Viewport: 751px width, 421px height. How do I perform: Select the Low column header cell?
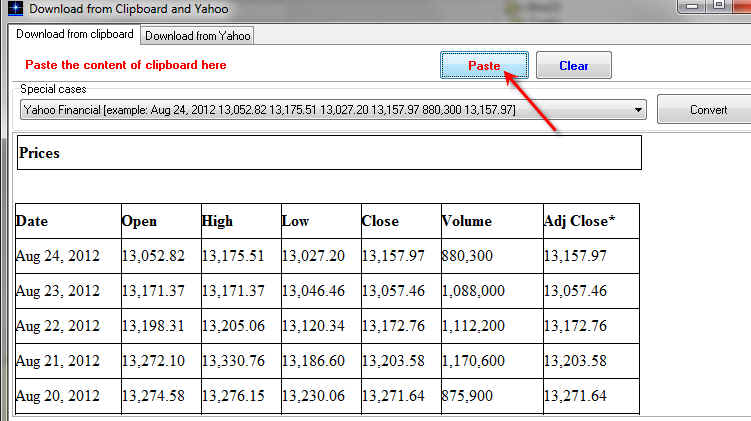[319, 221]
